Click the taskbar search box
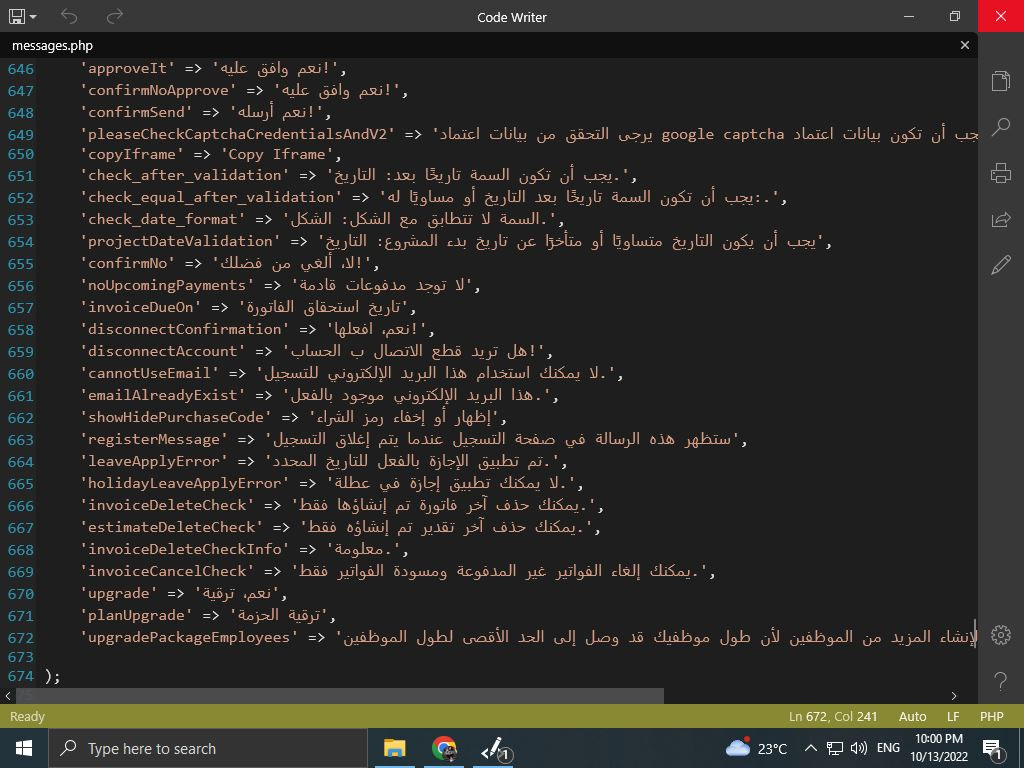1024x768 pixels. 208,748
